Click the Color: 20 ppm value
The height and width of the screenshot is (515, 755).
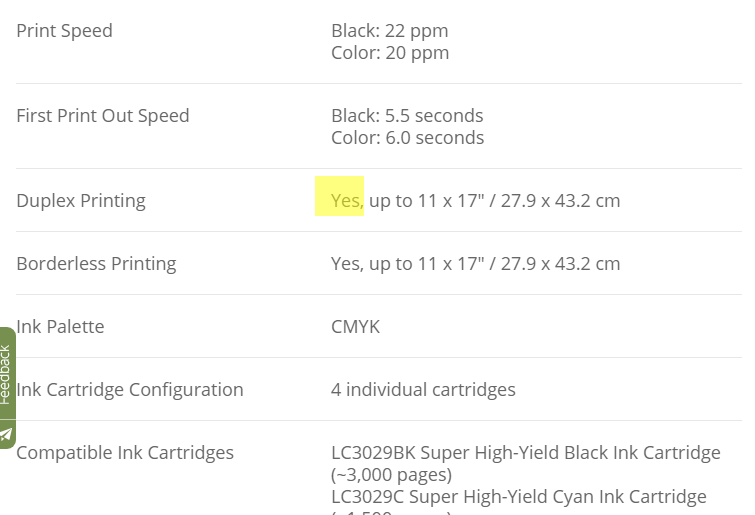coord(390,53)
